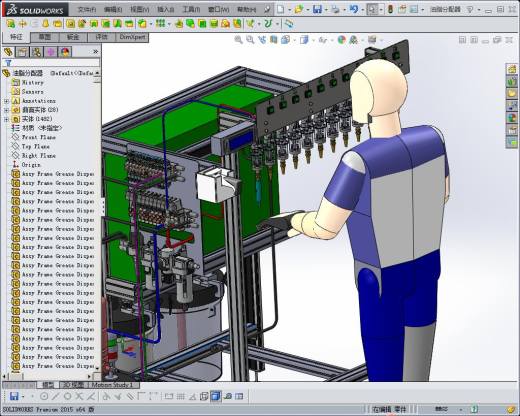This screenshot has height=416, width=520.
Task: Select the Origin item in feature tree
Action: click(26, 165)
